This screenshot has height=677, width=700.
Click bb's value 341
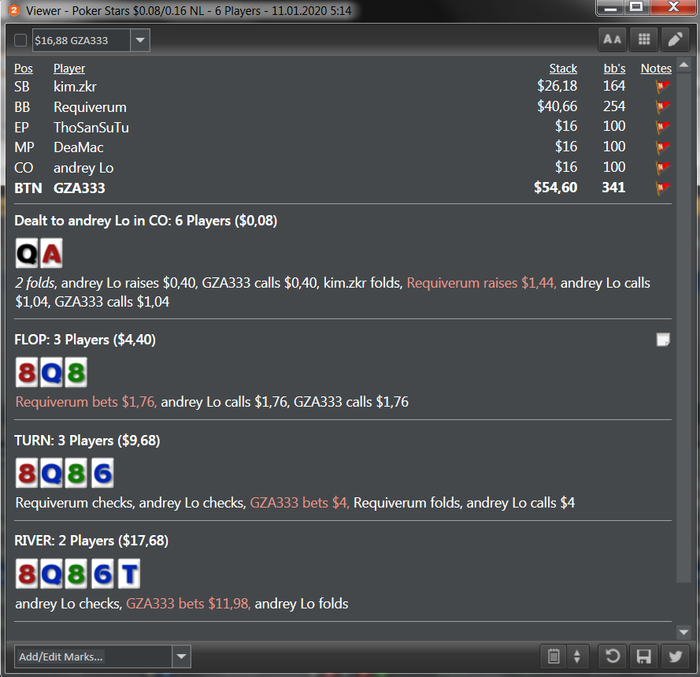613,188
